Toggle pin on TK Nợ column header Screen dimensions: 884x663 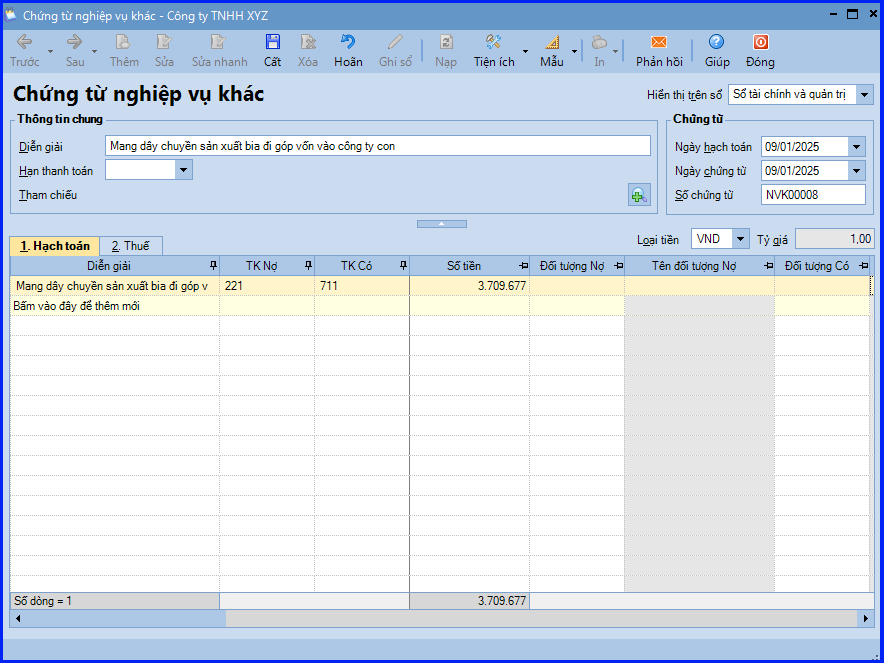click(307, 265)
